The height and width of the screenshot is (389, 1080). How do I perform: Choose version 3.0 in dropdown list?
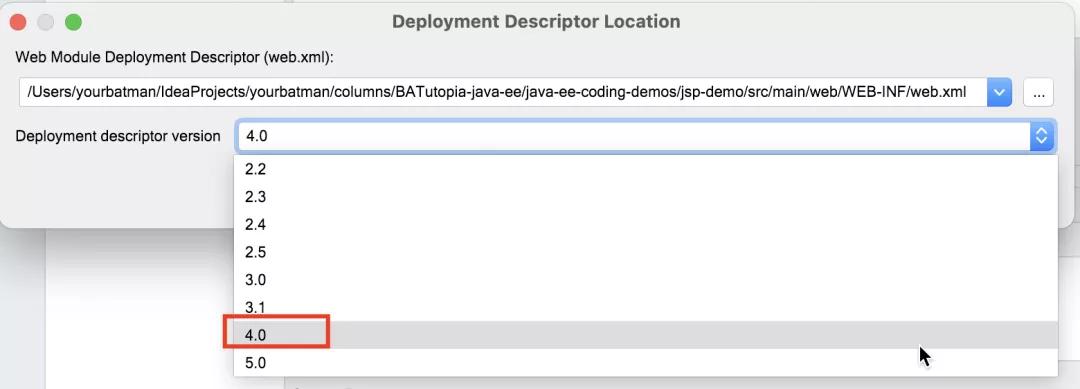(x=645, y=280)
